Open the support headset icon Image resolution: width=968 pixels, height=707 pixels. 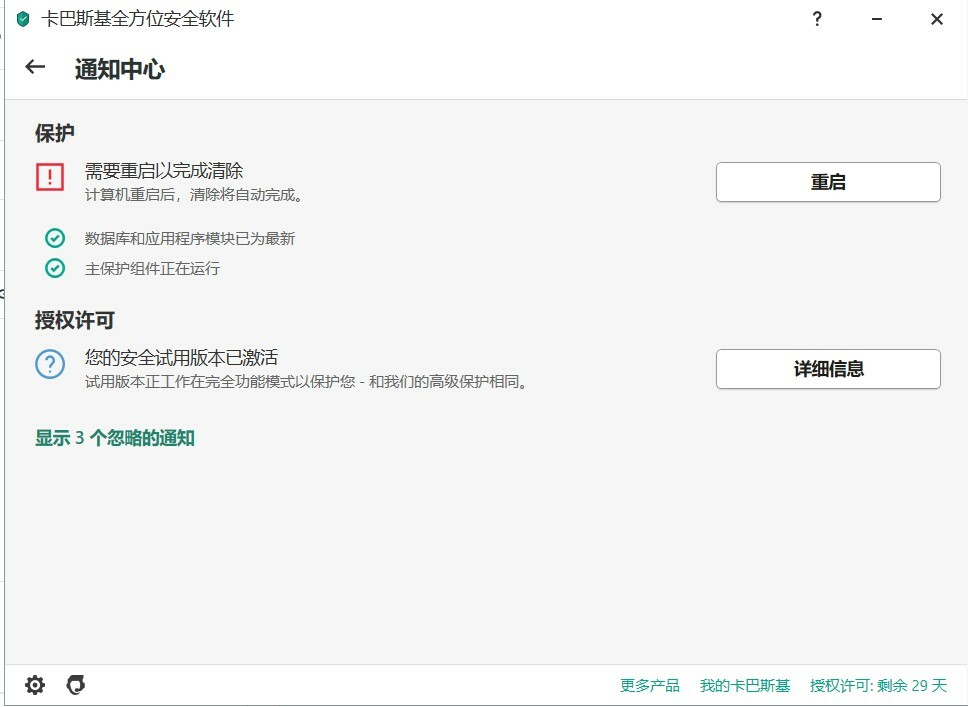tap(76, 685)
